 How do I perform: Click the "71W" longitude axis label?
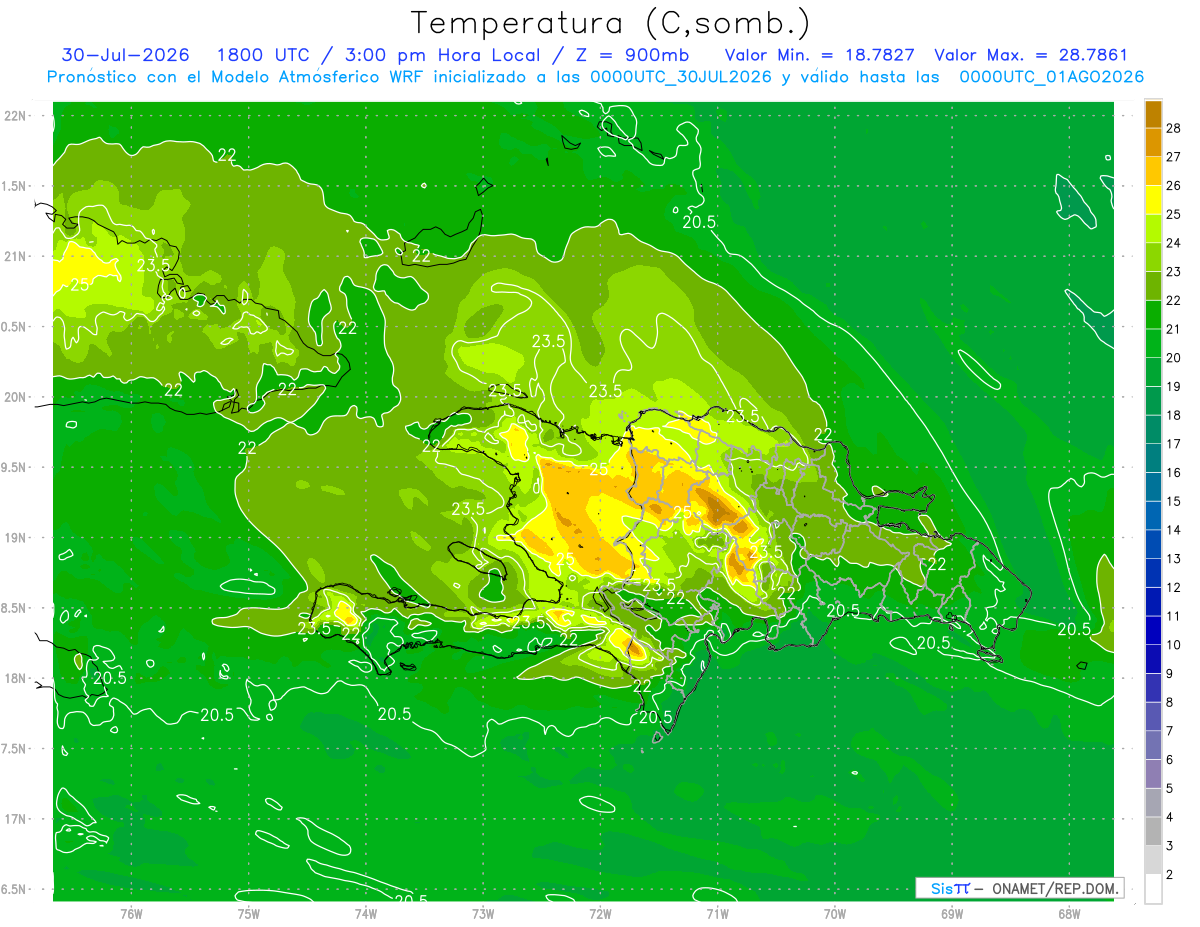pos(717,913)
